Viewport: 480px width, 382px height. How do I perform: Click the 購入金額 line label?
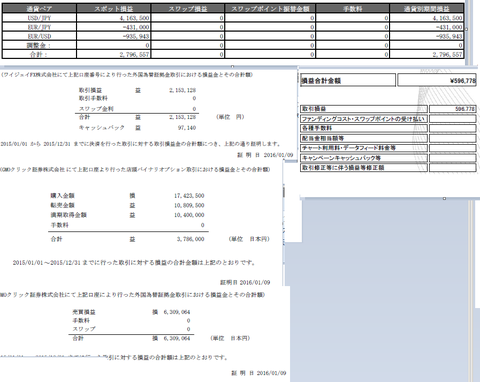coord(62,196)
